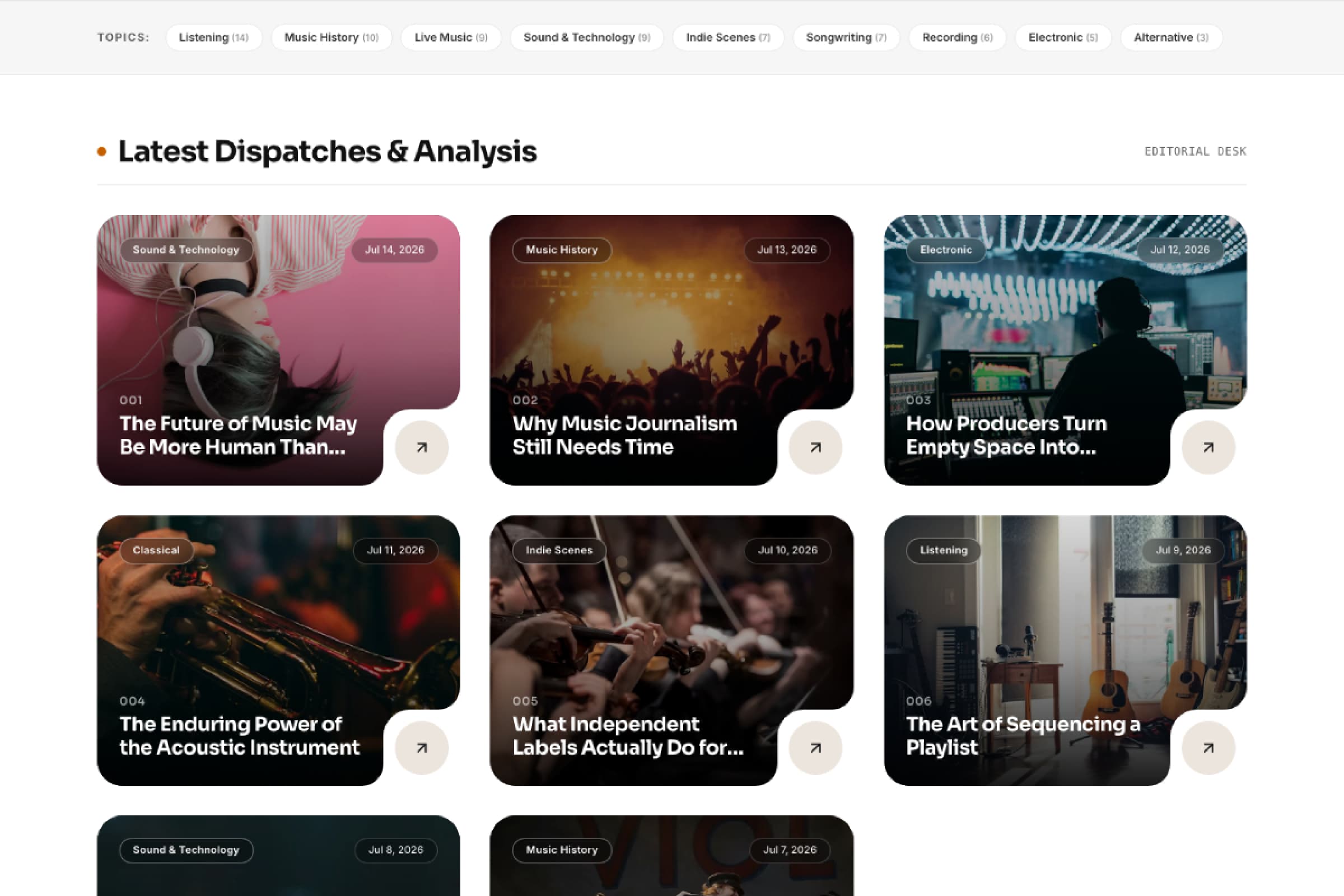Select Sound & Technology (9) topic pill

click(x=587, y=38)
